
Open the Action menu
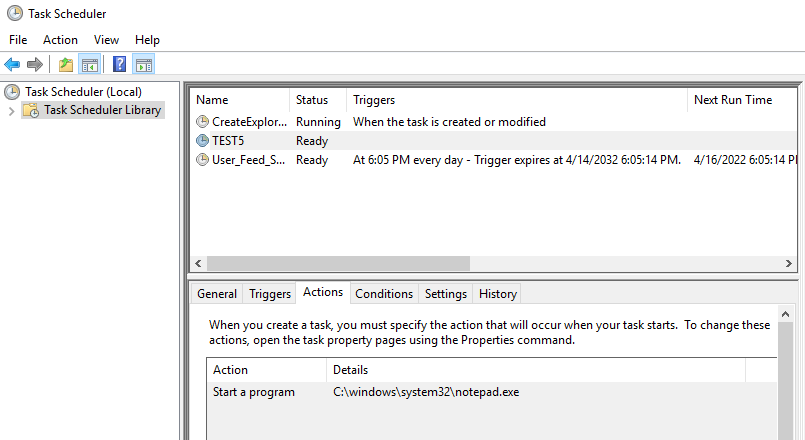60,40
